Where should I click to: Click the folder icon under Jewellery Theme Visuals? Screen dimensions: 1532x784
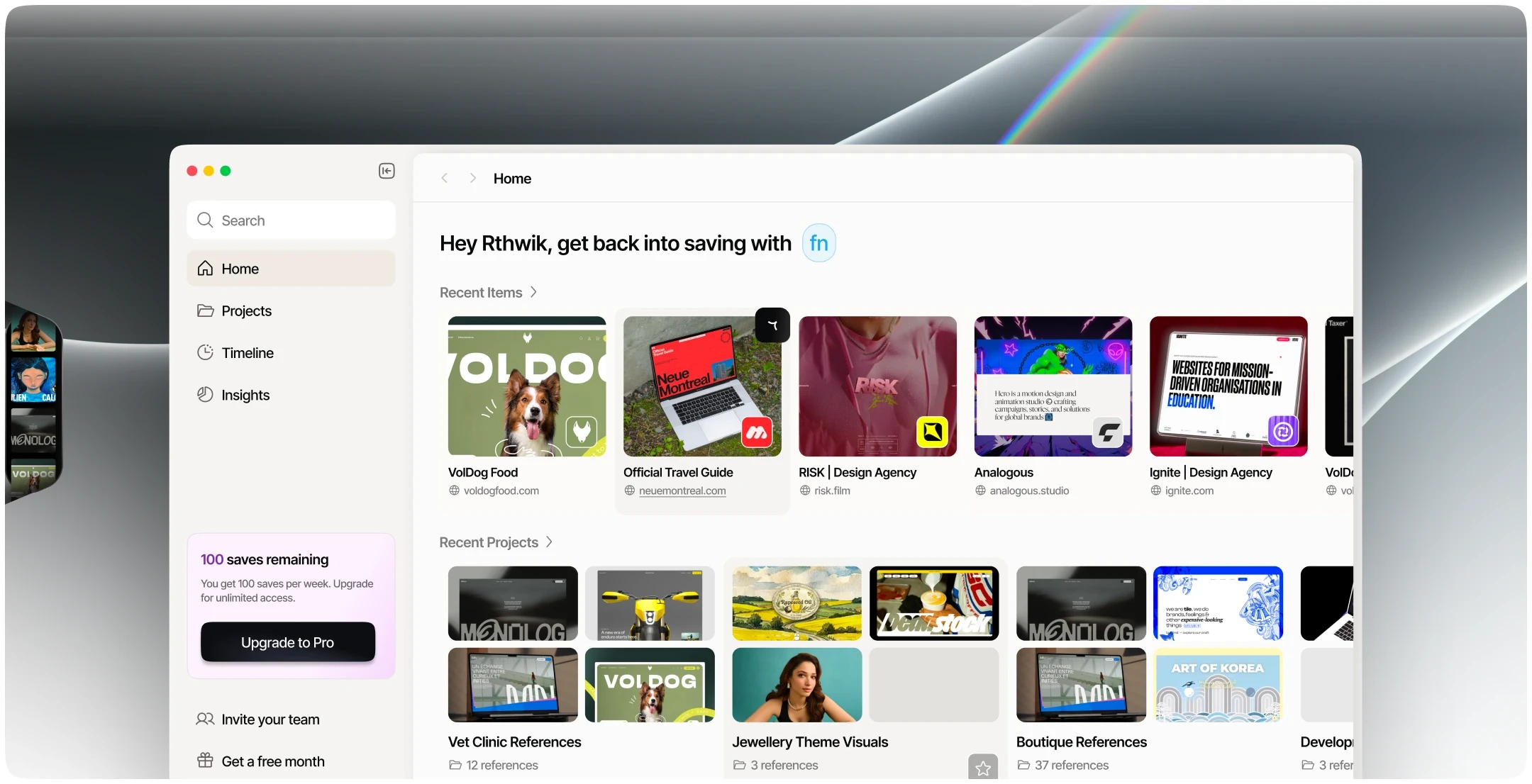coord(739,765)
